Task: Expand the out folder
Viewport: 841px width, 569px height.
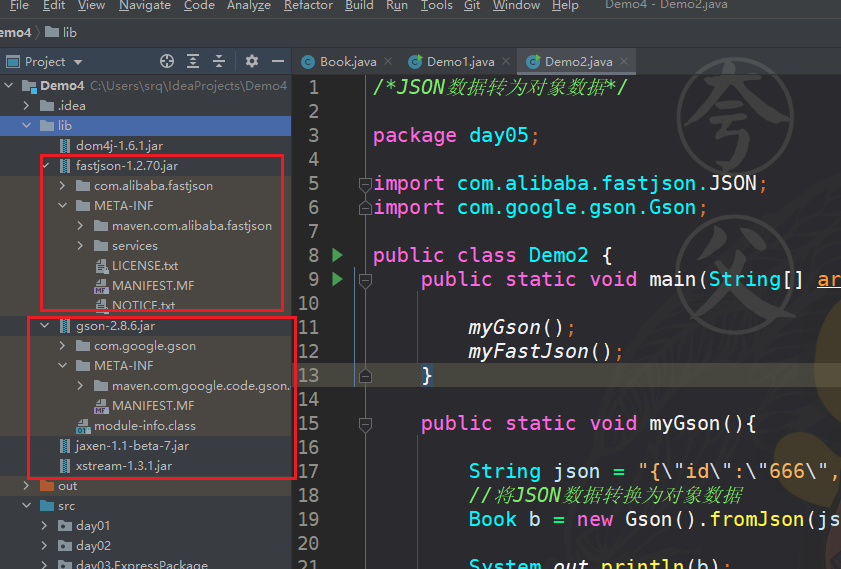Action: click(x=27, y=486)
